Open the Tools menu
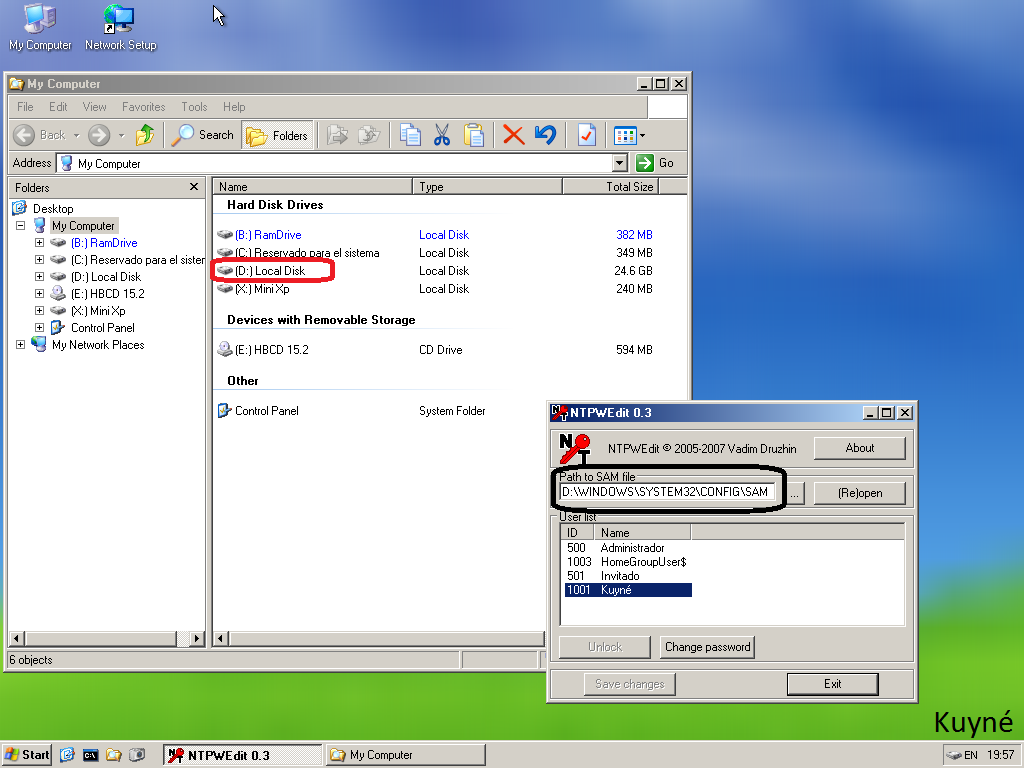Image resolution: width=1024 pixels, height=768 pixels. pyautogui.click(x=194, y=107)
